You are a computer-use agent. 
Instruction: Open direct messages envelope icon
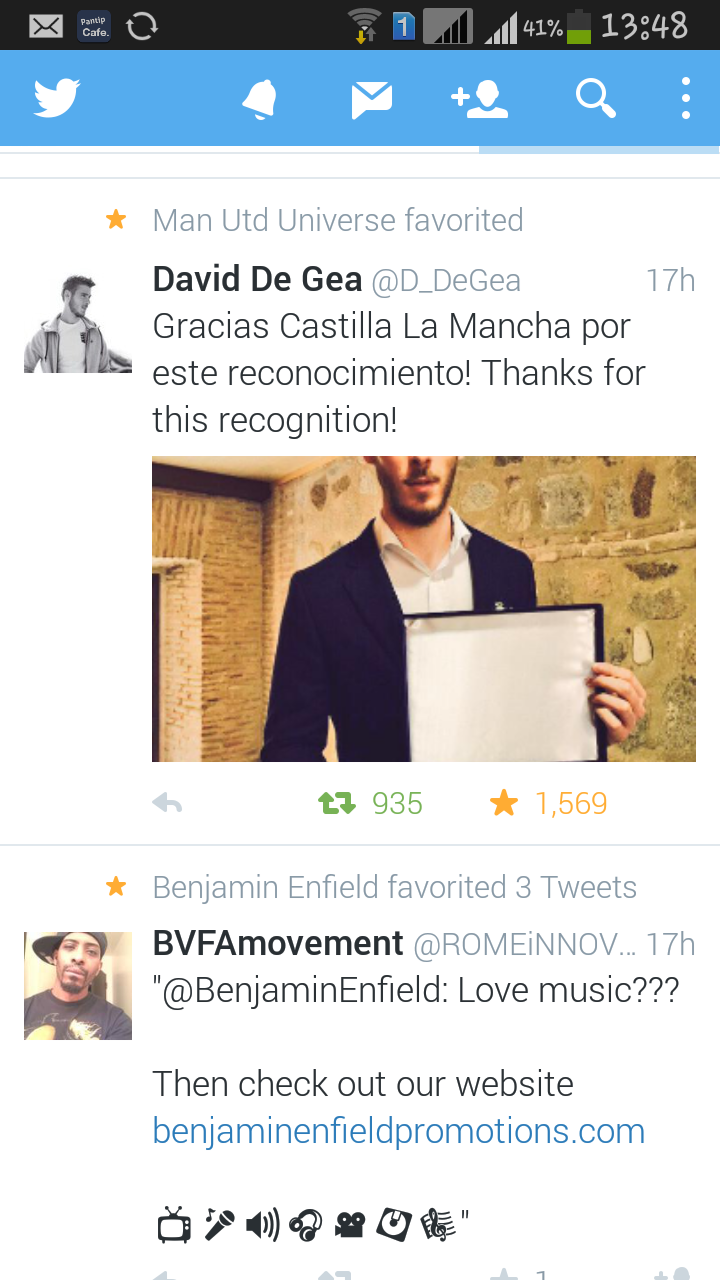372,99
